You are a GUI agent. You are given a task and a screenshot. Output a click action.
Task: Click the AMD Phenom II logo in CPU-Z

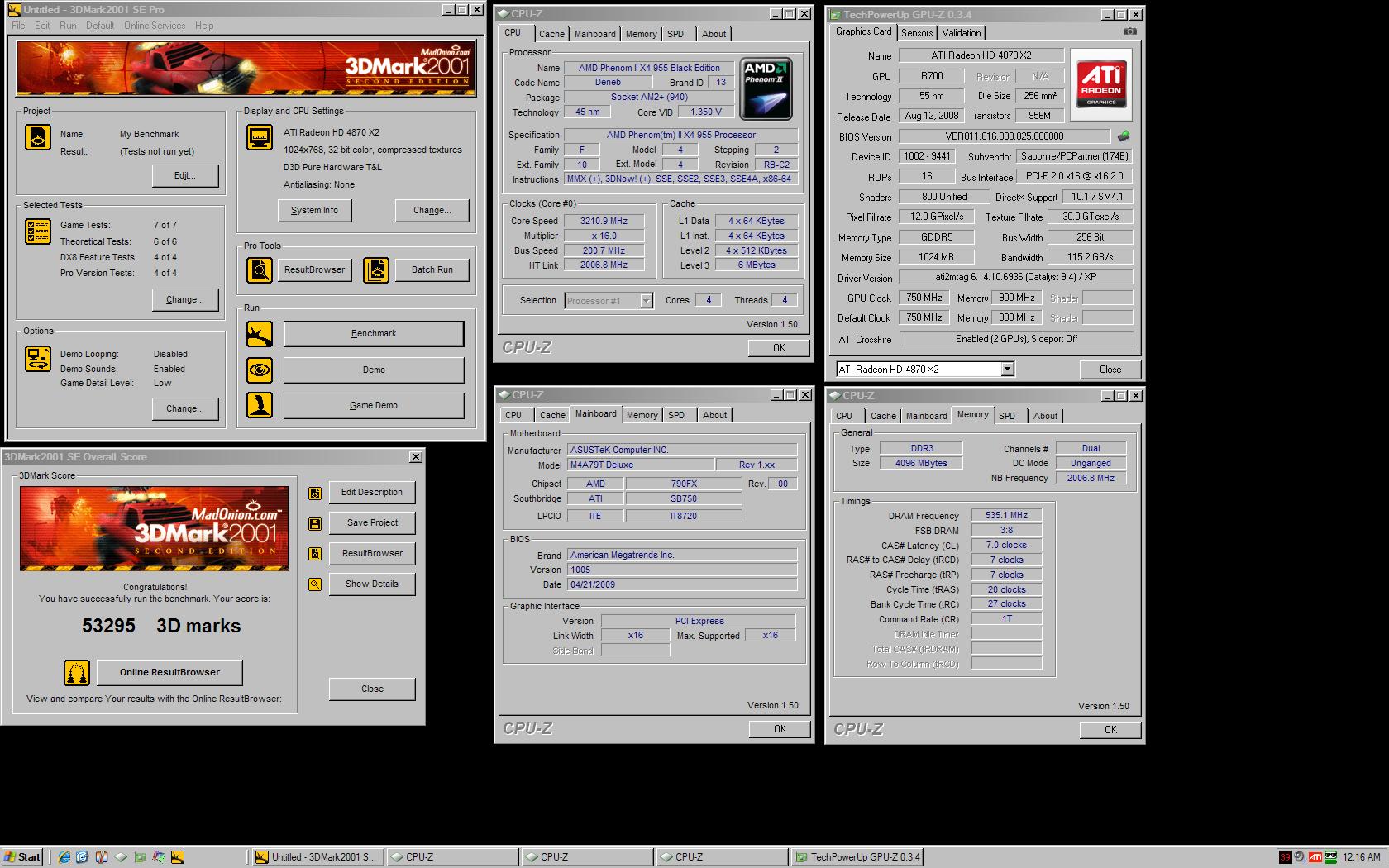[766, 89]
